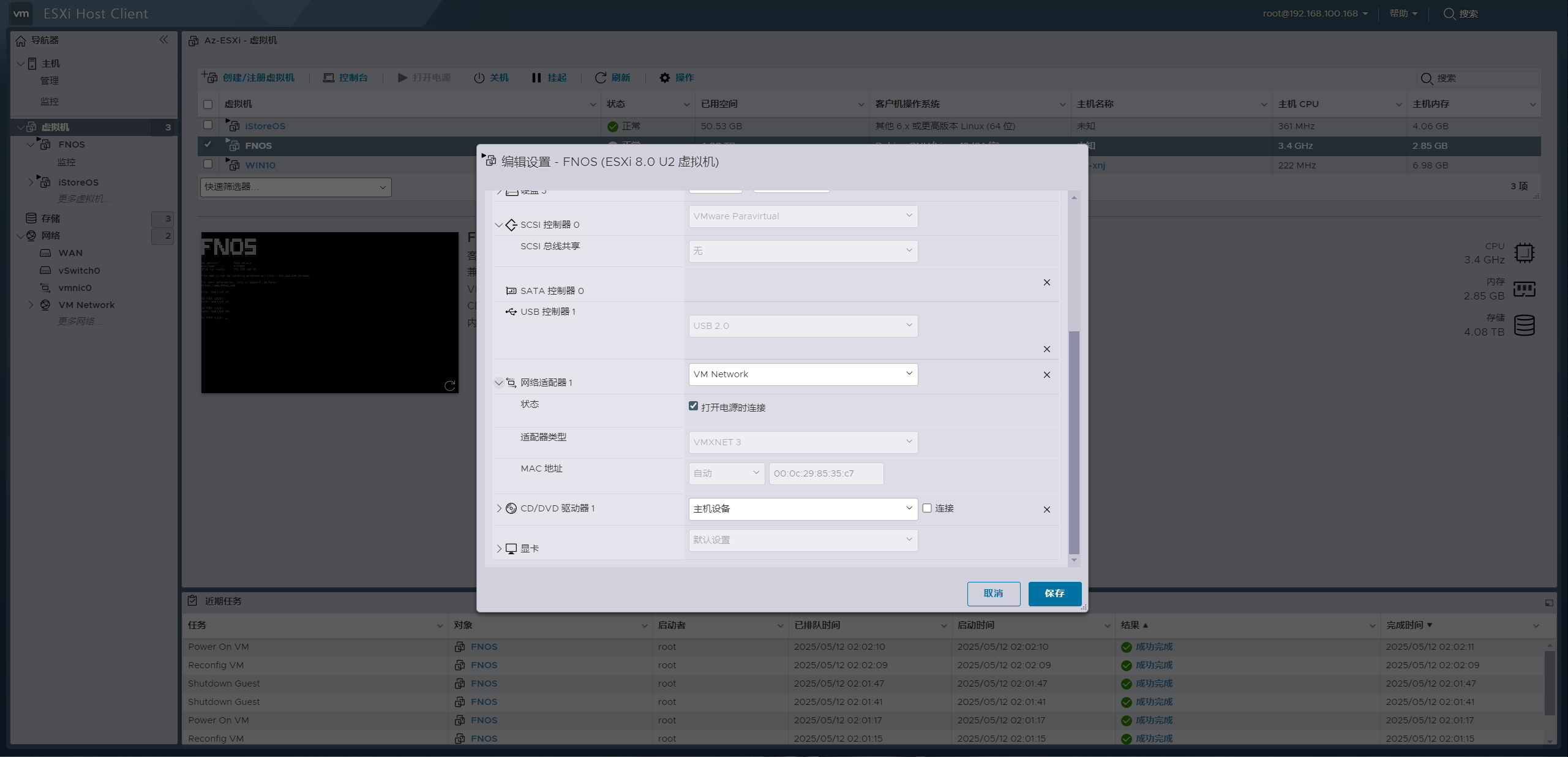Remove 网络适配器 1 with its X icon

pyautogui.click(x=1047, y=375)
